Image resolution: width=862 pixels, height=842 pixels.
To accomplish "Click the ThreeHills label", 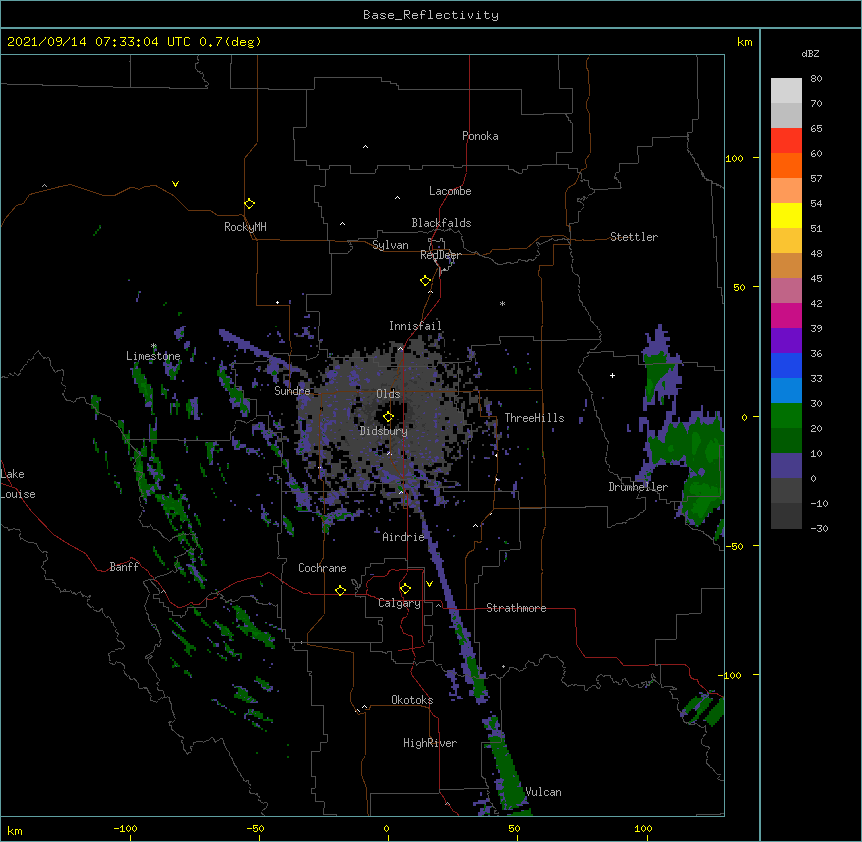I will pyautogui.click(x=534, y=418).
